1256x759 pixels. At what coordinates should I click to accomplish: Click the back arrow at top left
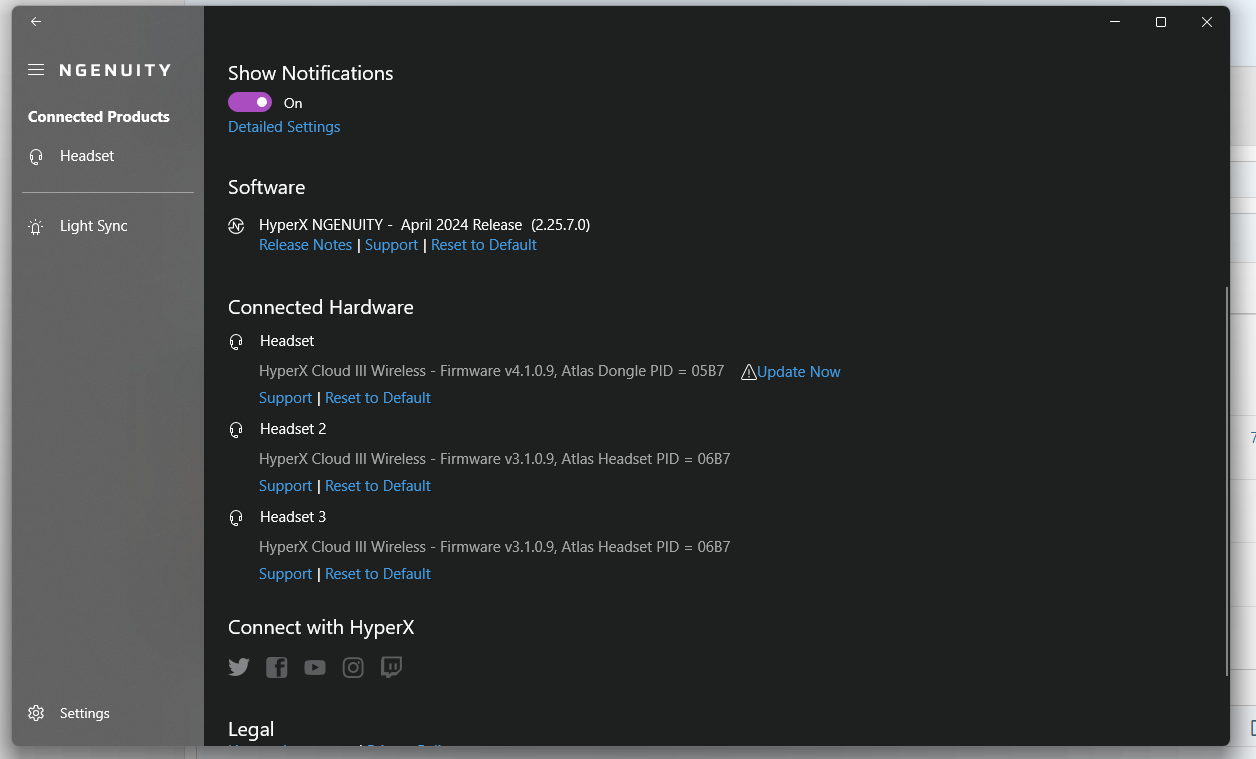36,21
